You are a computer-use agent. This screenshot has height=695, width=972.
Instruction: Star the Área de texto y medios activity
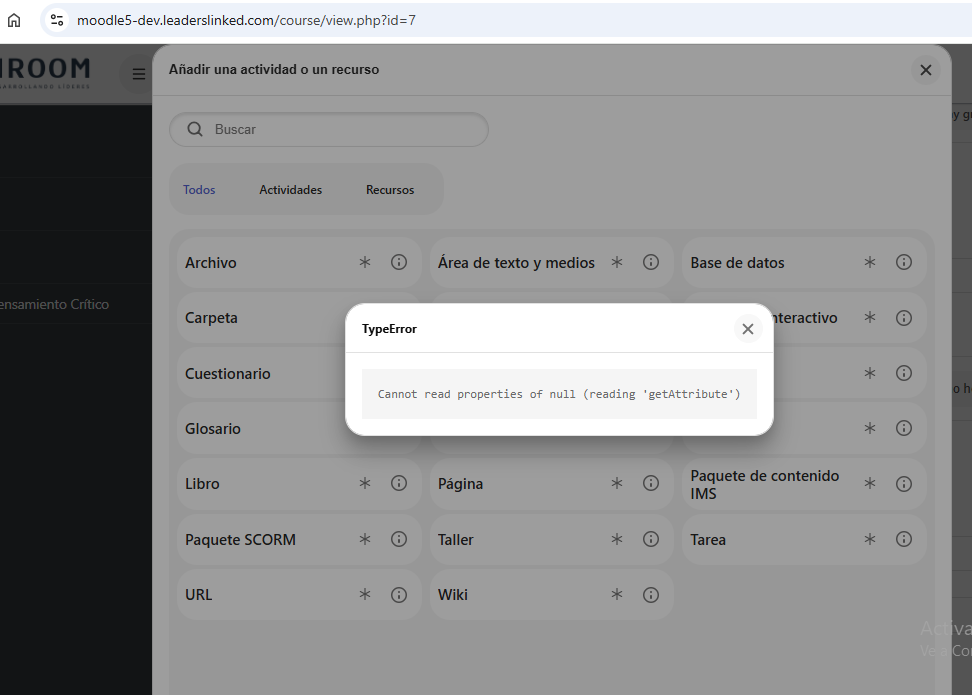[617, 262]
